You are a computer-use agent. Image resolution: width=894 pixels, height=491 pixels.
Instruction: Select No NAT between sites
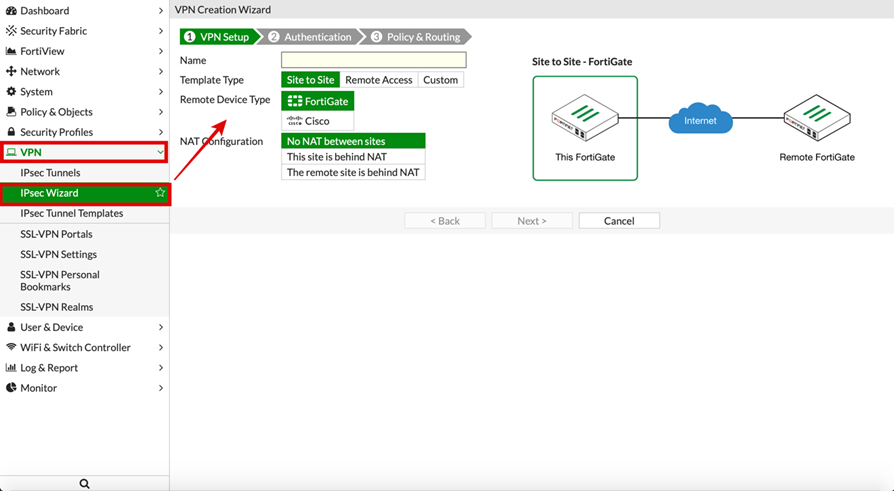[x=353, y=141]
